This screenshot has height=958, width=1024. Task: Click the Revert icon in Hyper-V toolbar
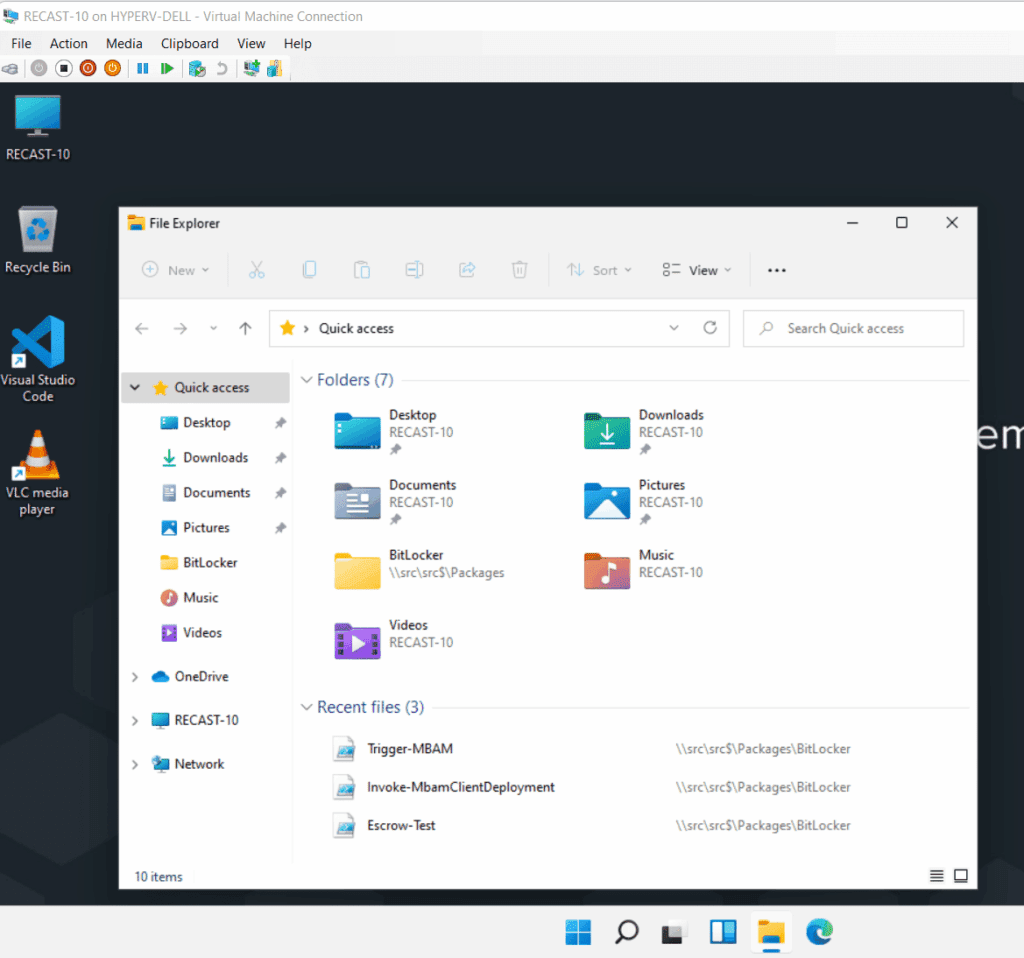220,68
